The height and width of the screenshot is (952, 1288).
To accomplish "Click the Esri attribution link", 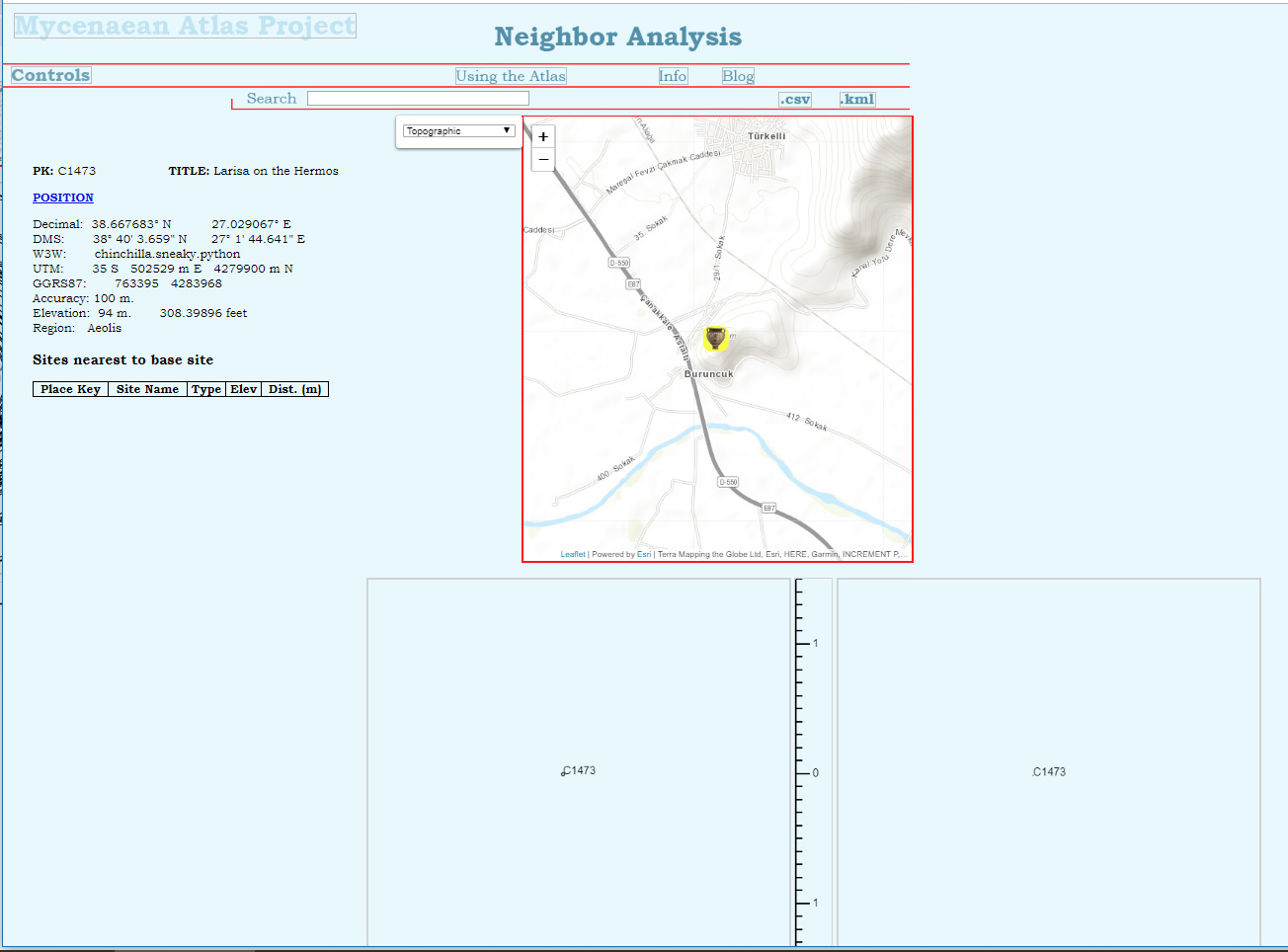I will (644, 554).
